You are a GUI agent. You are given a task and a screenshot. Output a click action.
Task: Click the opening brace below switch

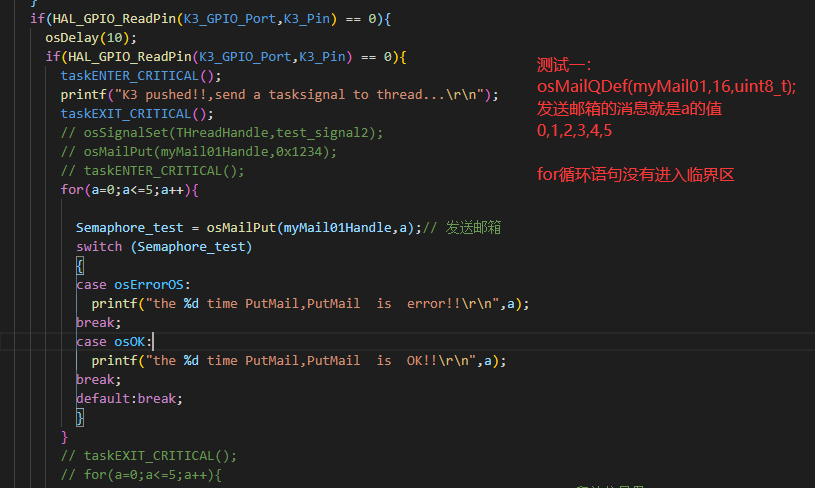(80, 266)
